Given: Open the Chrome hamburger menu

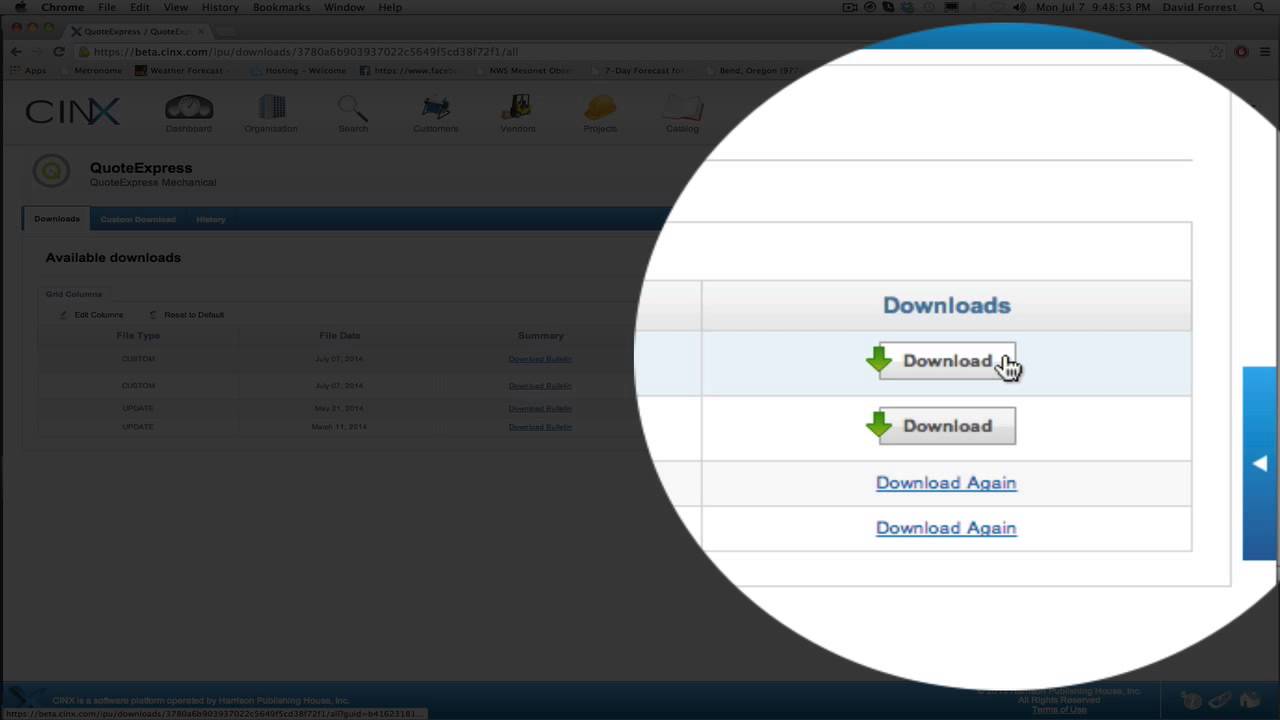Looking at the screenshot, I should (1266, 51).
